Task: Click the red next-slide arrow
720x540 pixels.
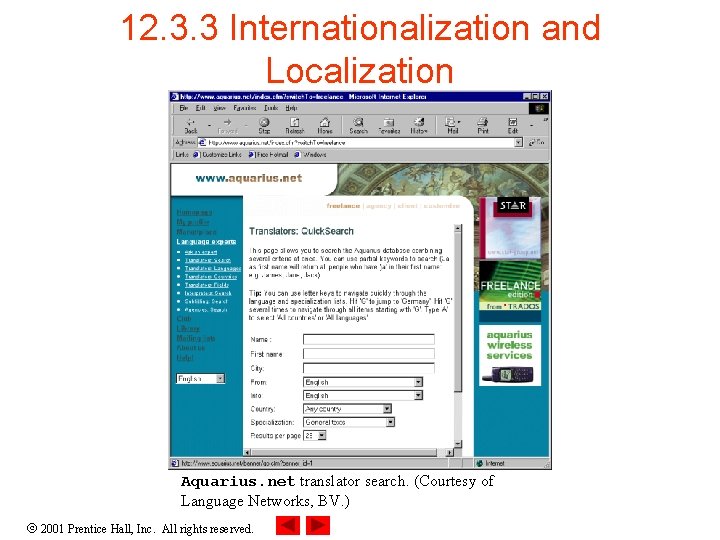Action: click(318, 525)
